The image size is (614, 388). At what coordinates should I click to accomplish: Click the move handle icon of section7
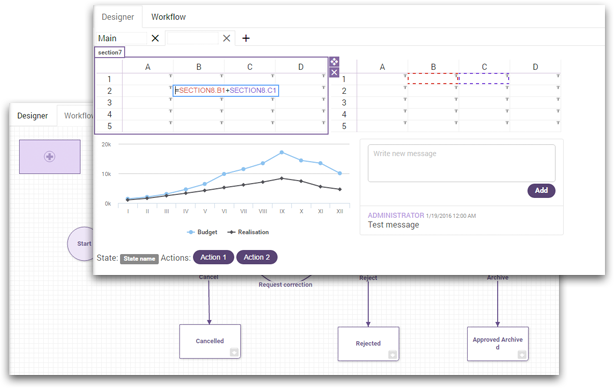(x=334, y=62)
